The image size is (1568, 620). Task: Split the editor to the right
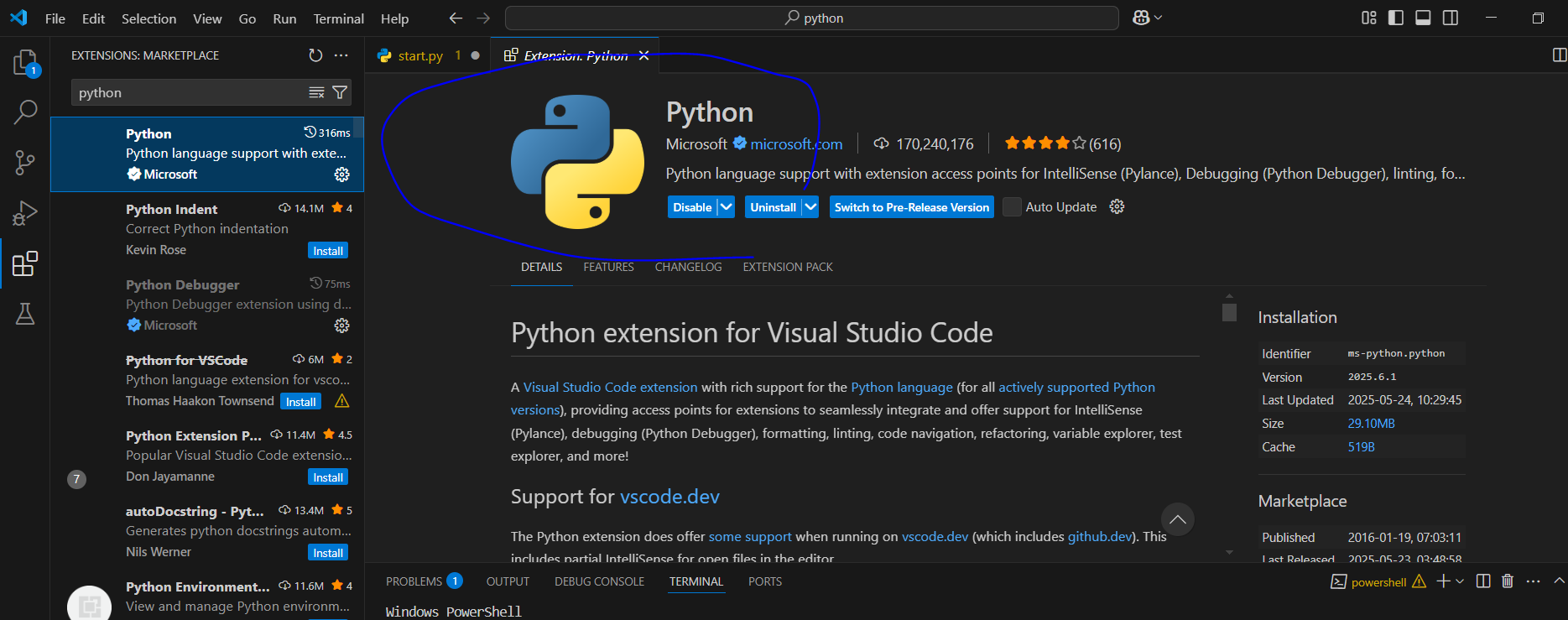[x=1560, y=55]
